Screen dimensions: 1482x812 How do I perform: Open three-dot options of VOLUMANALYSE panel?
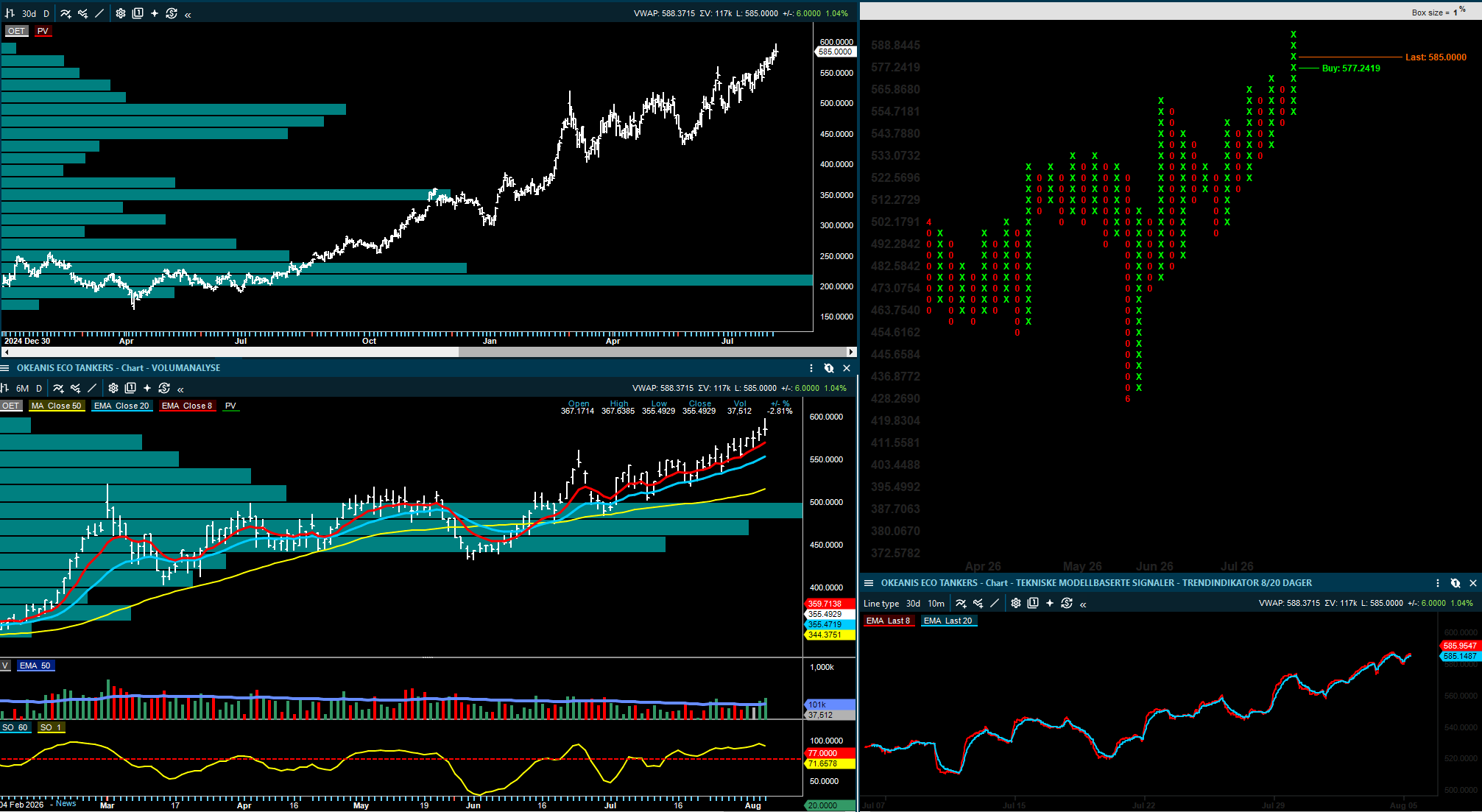811,368
